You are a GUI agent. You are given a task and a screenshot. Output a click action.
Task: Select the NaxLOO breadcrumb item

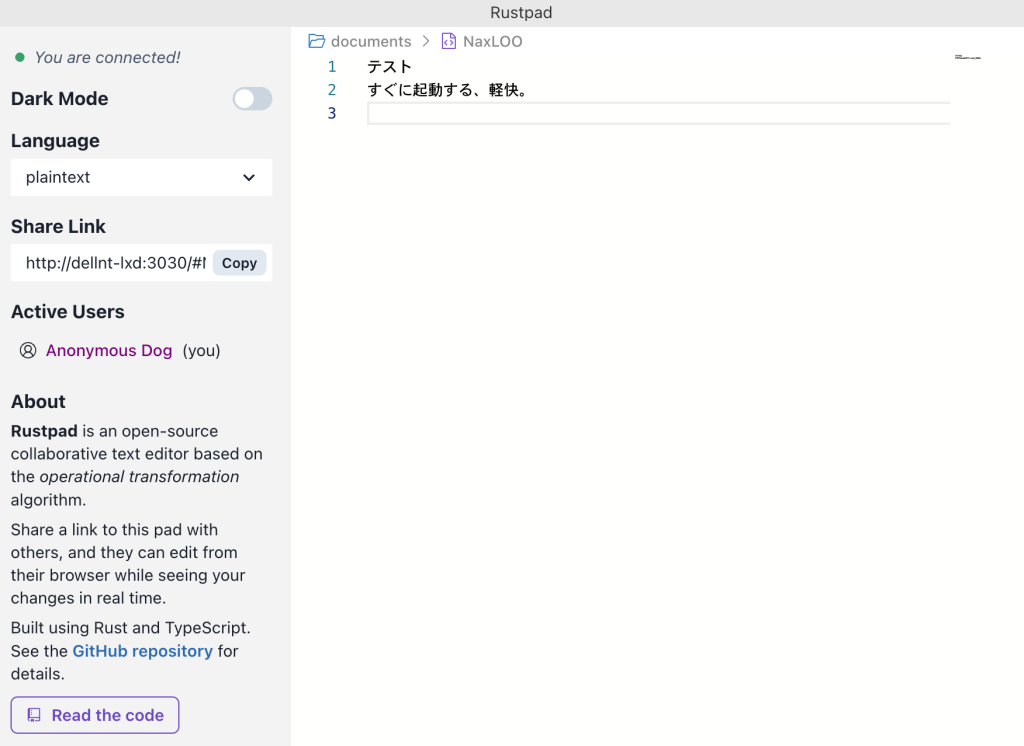pos(492,41)
